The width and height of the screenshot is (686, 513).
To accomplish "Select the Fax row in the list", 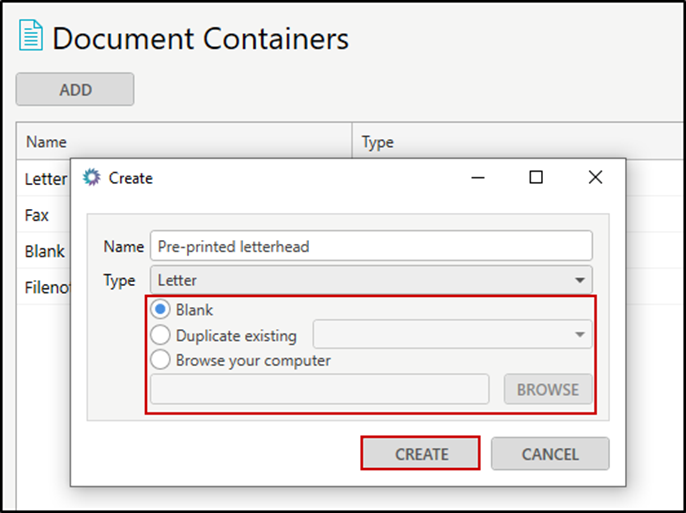I will point(37,215).
